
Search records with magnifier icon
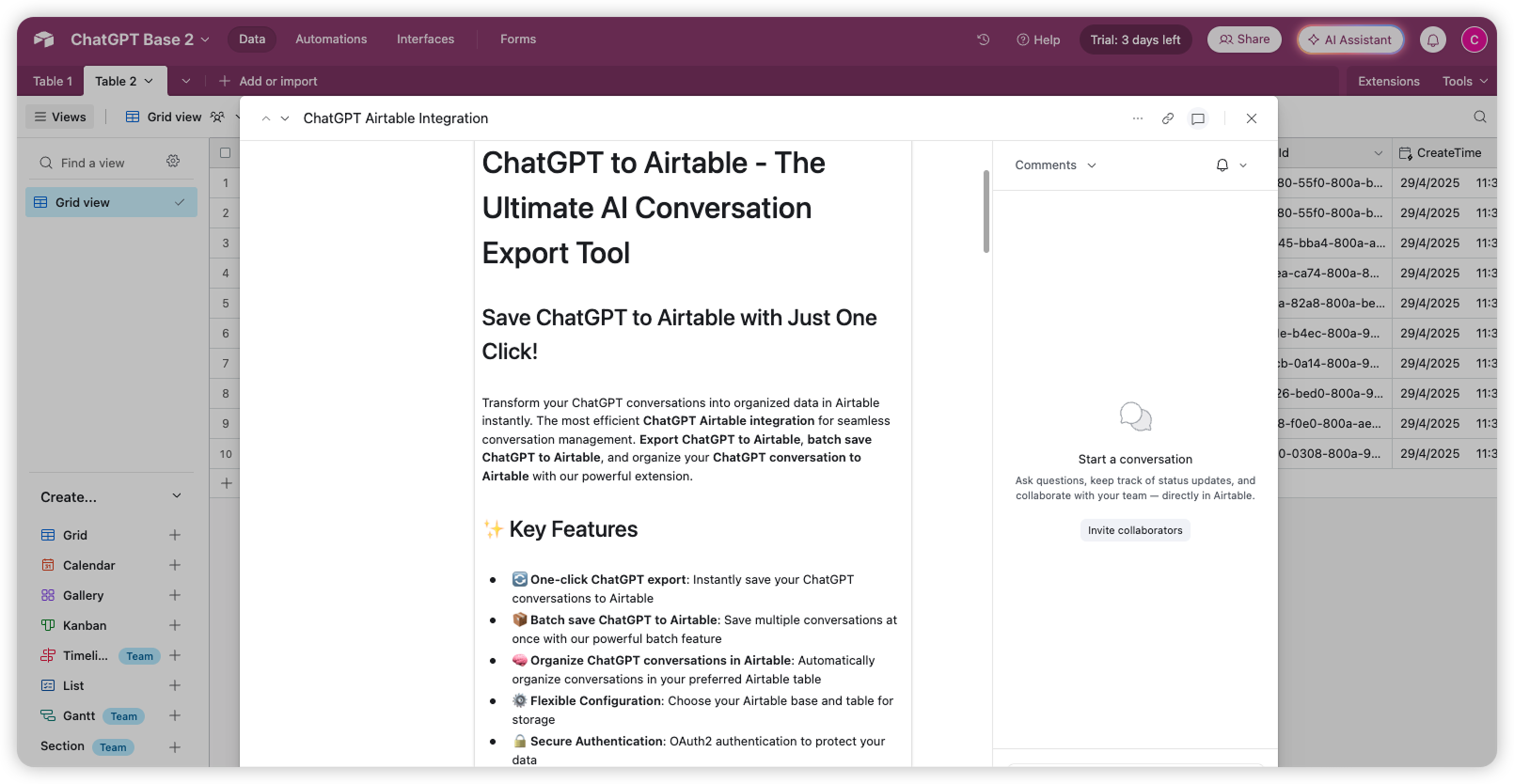point(1480,117)
